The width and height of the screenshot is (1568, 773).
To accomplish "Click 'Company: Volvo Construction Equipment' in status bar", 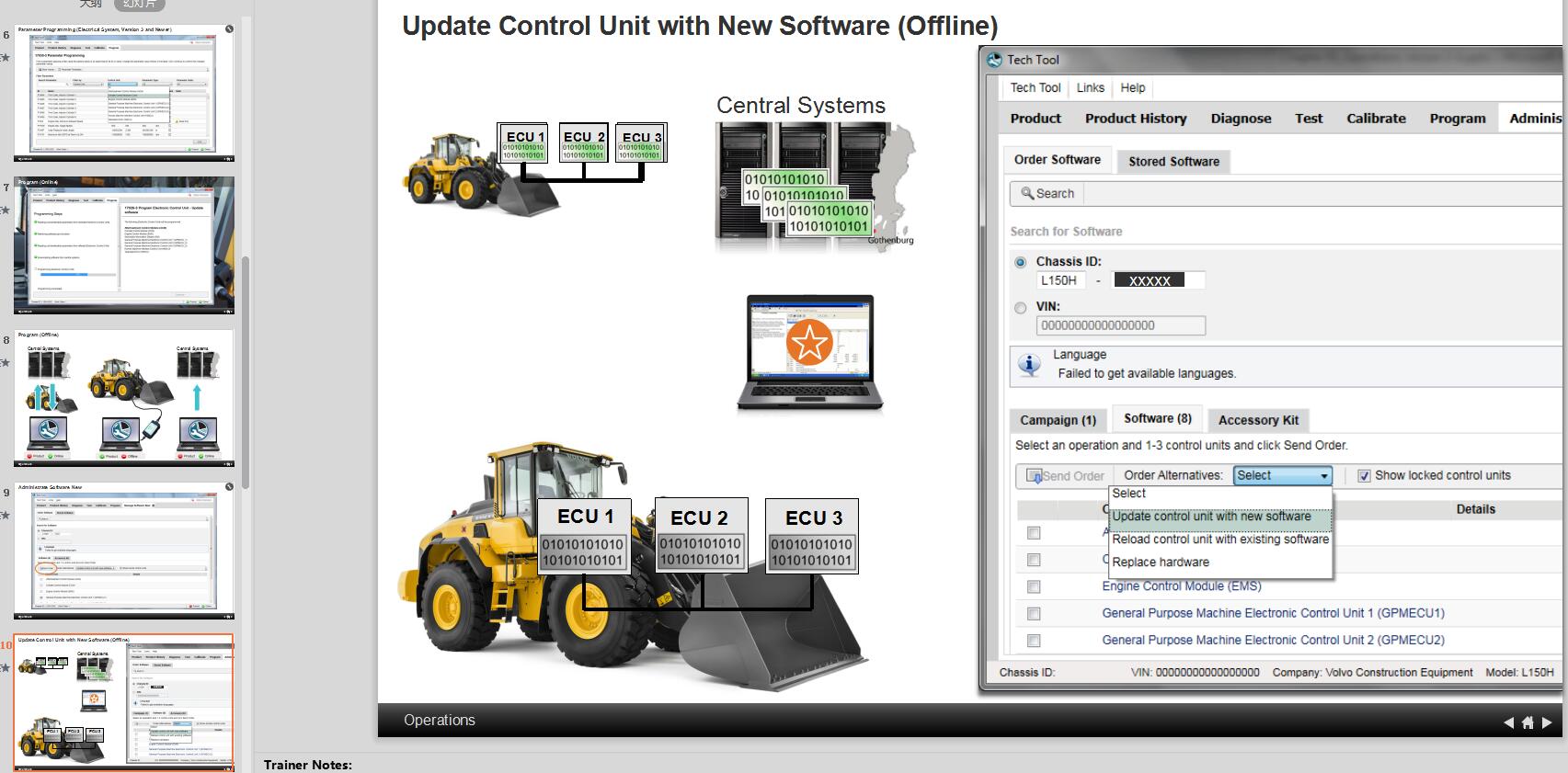I will tap(1372, 673).
